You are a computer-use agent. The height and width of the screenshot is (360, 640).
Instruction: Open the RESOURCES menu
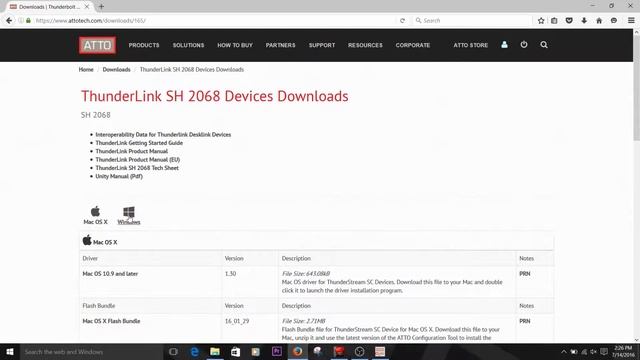click(365, 45)
